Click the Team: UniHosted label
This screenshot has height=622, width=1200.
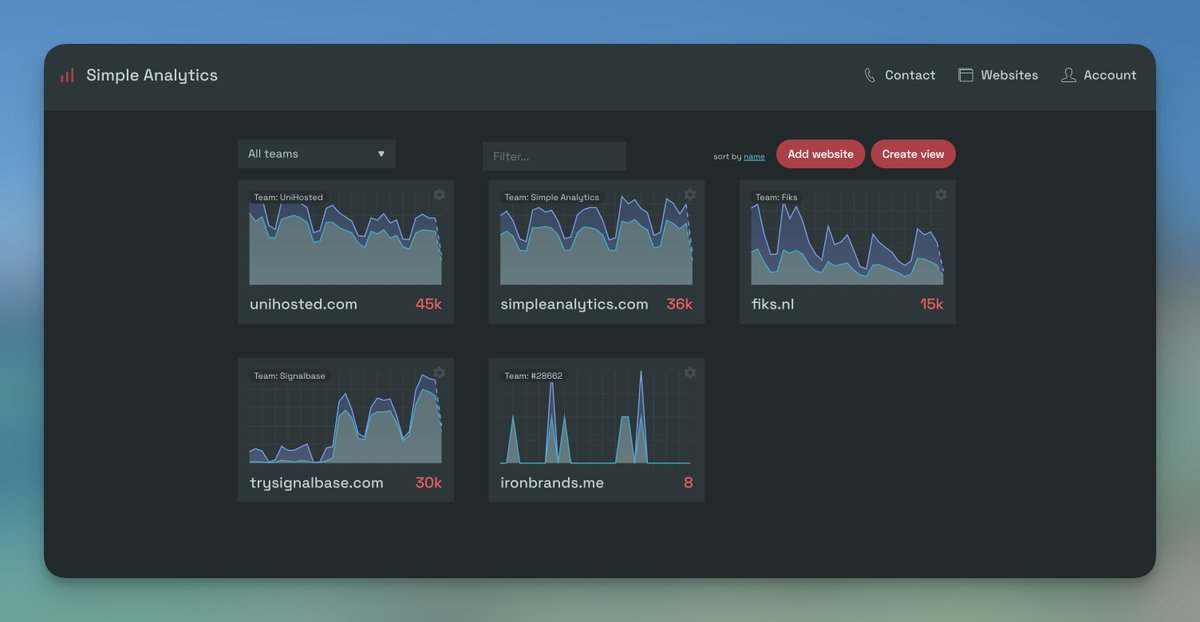[x=288, y=197]
